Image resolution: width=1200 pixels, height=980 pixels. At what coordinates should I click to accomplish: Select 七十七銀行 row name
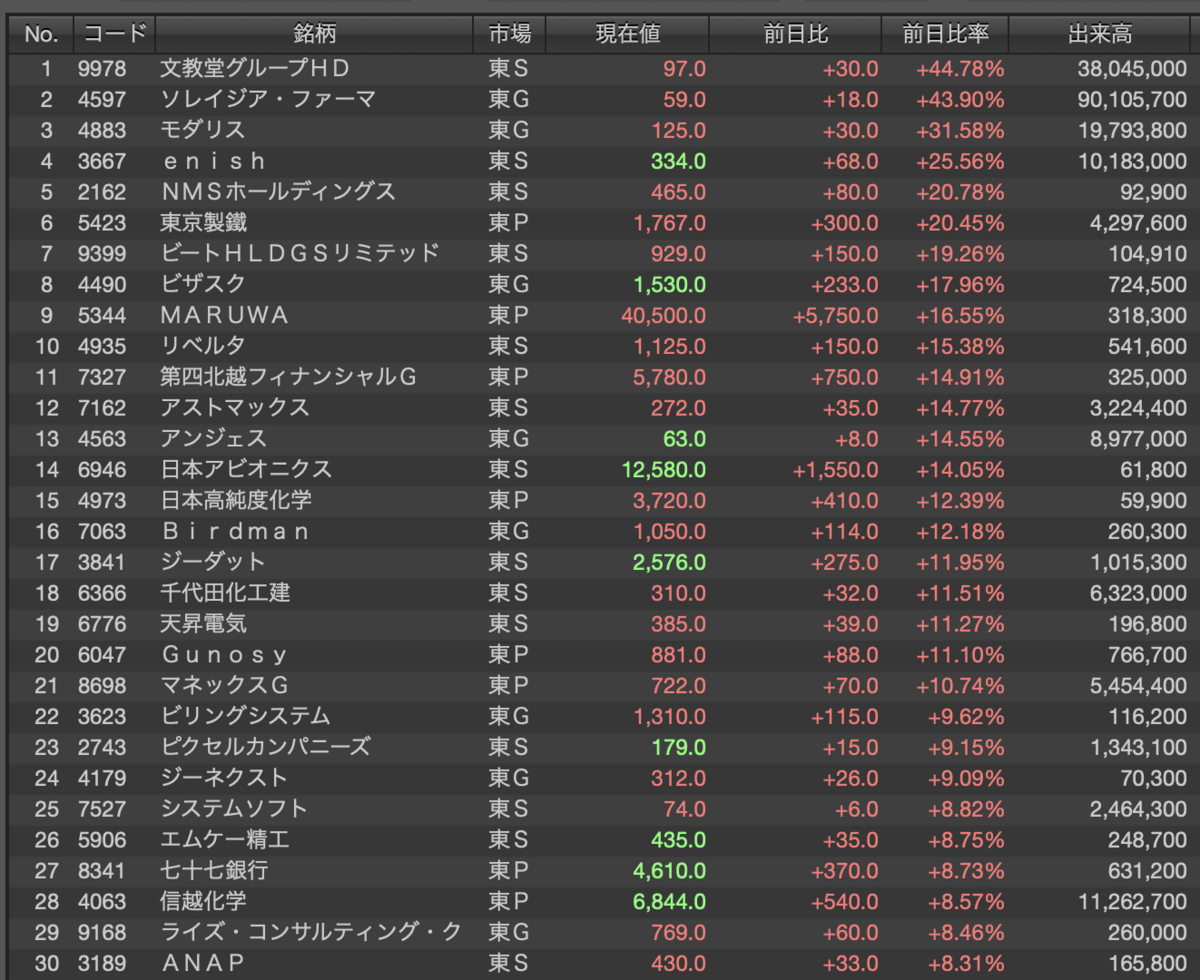pos(214,870)
